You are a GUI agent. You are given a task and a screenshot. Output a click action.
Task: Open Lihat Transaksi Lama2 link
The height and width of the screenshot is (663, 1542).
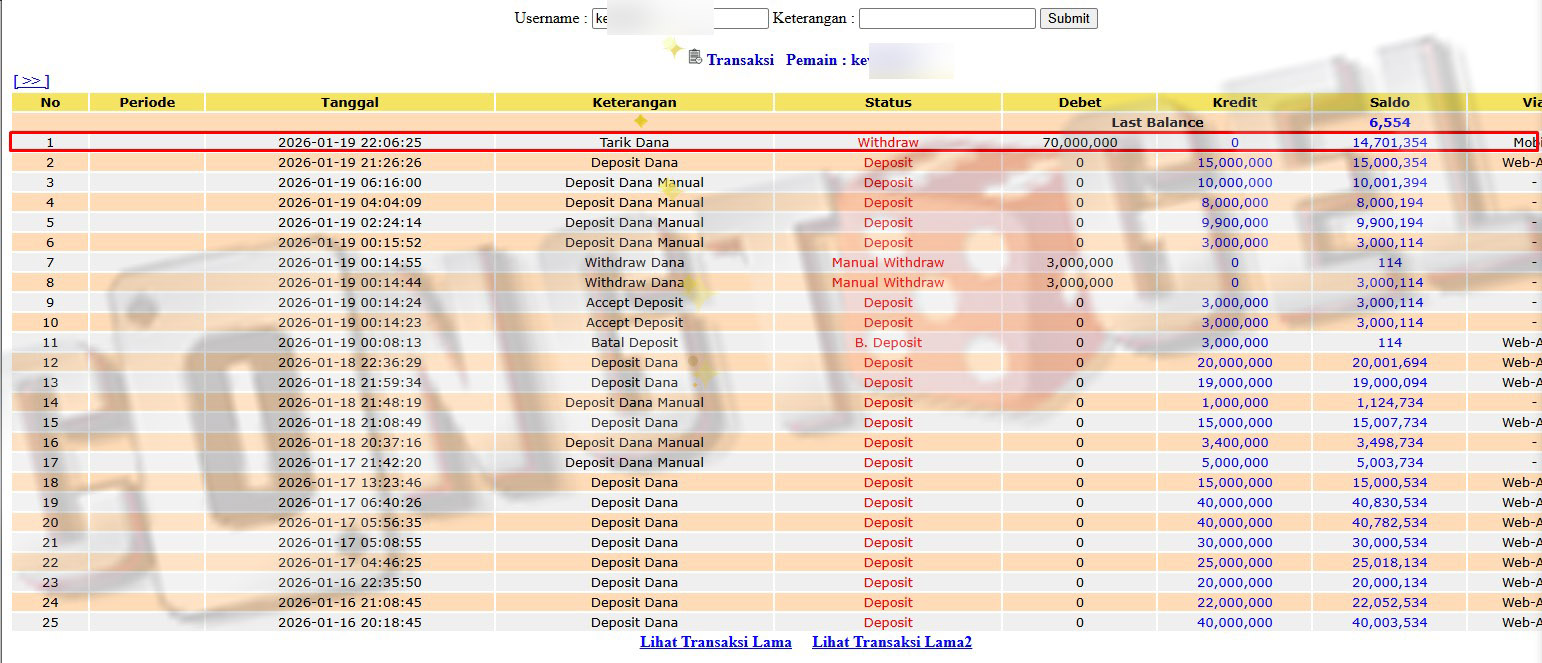pos(891,642)
